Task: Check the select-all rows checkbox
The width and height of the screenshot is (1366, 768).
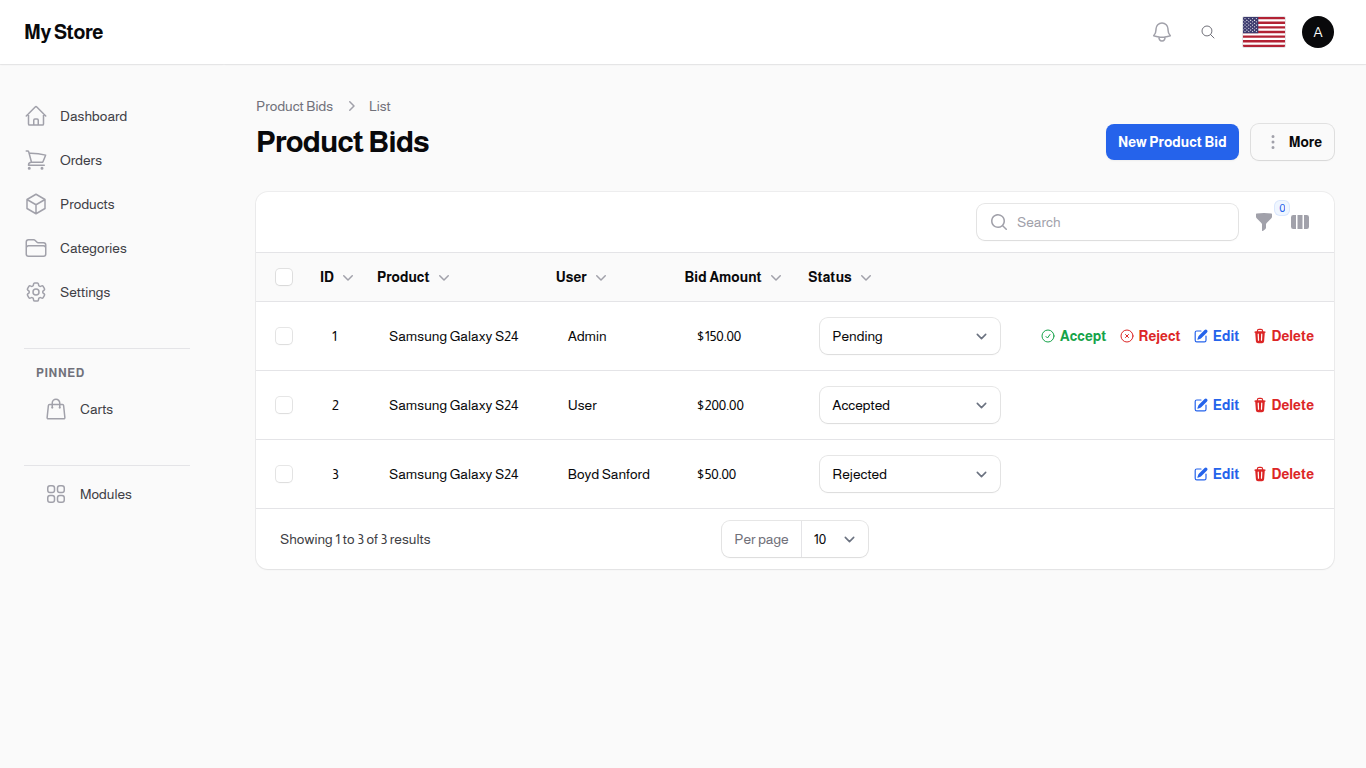Action: [x=284, y=277]
